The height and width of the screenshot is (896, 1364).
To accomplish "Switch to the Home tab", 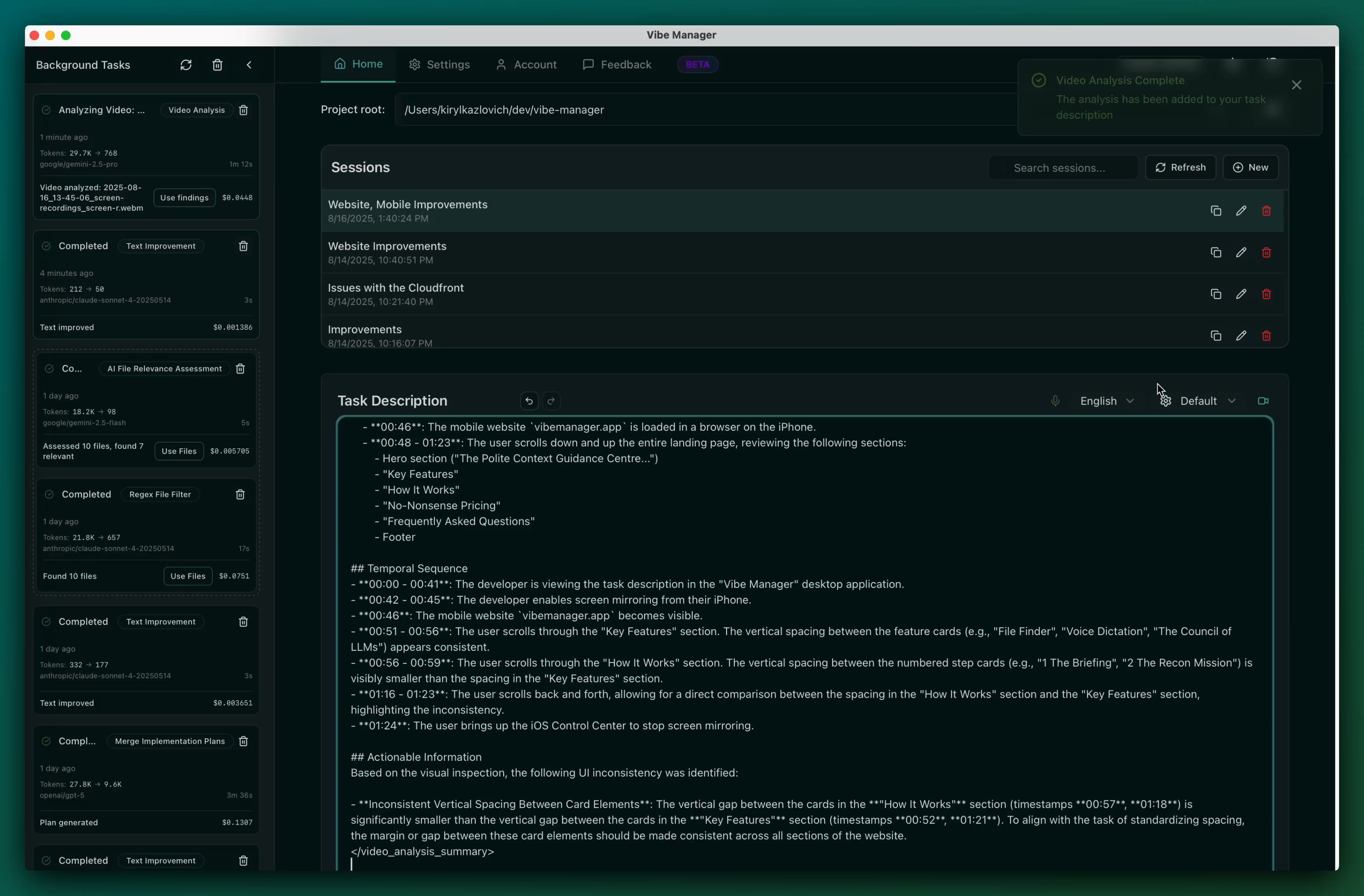I will point(358,64).
